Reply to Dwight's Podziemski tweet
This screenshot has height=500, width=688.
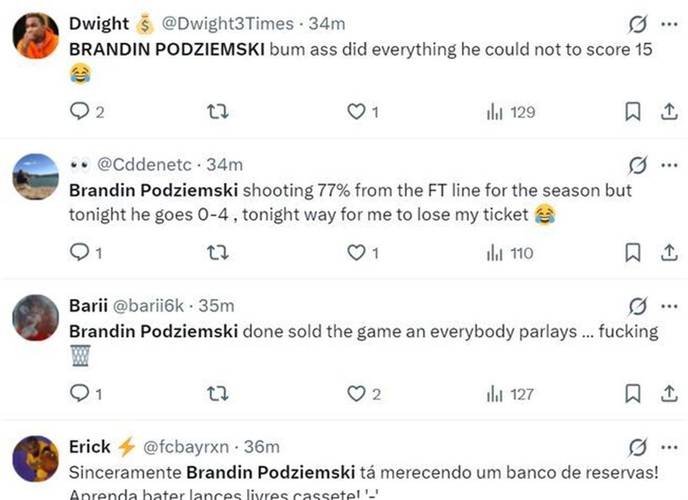[79, 112]
